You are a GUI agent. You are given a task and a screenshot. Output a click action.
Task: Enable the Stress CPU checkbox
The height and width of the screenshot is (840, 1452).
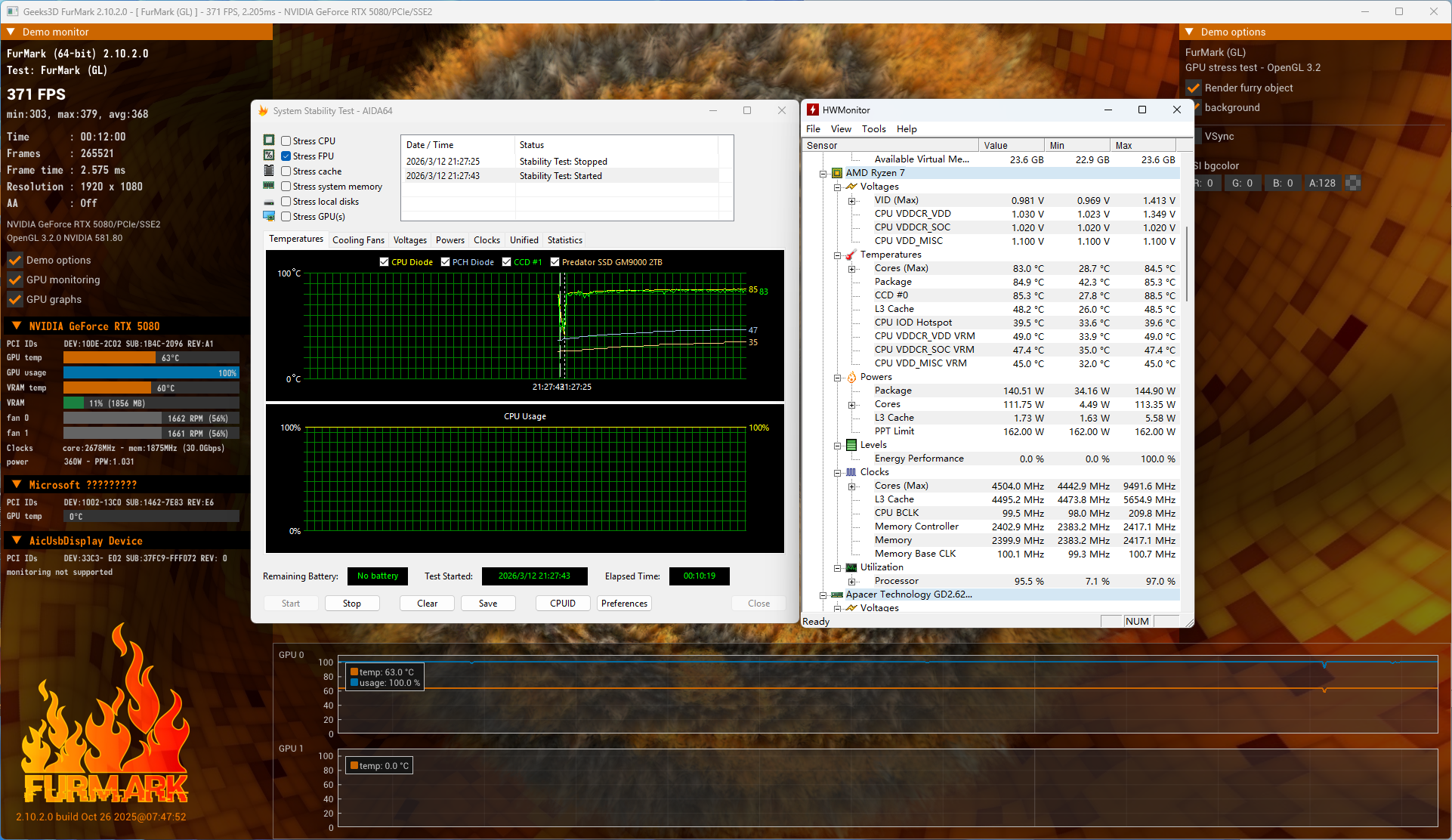[286, 141]
